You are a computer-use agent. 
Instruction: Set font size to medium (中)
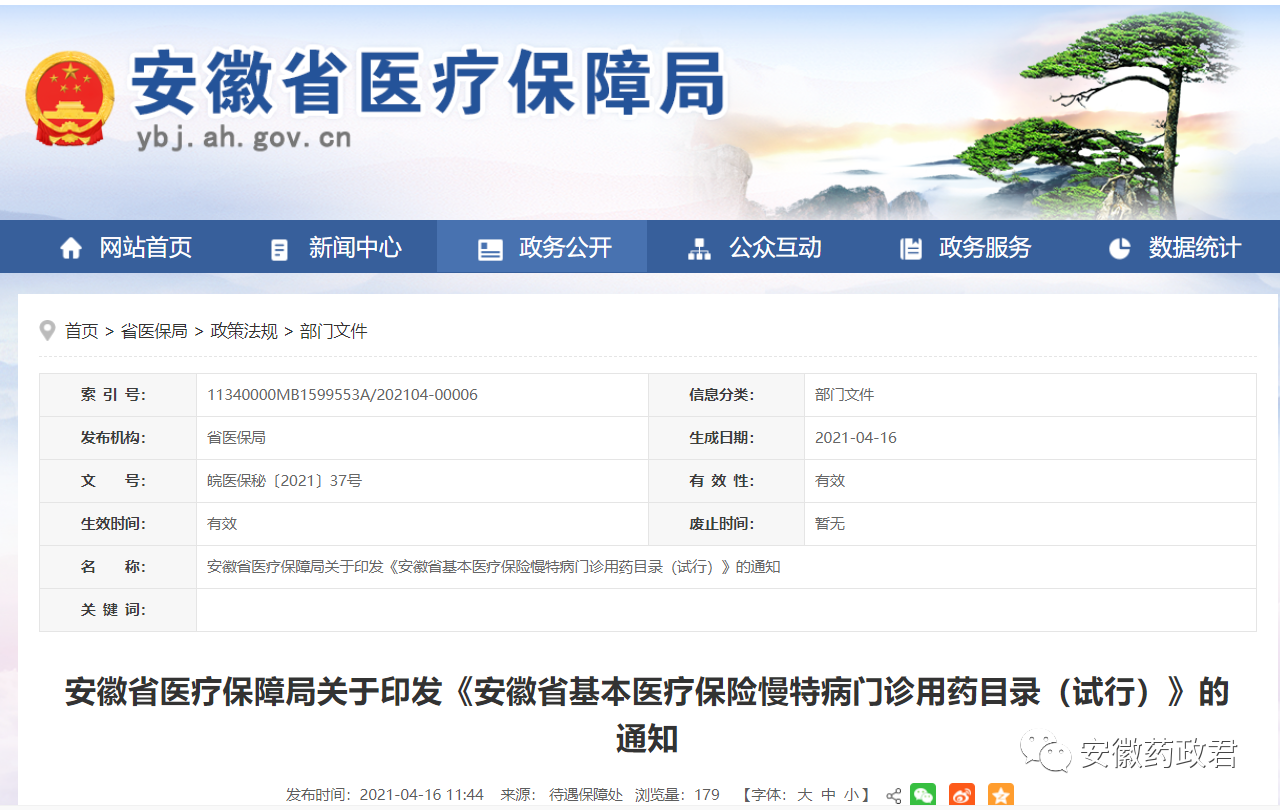pos(828,795)
